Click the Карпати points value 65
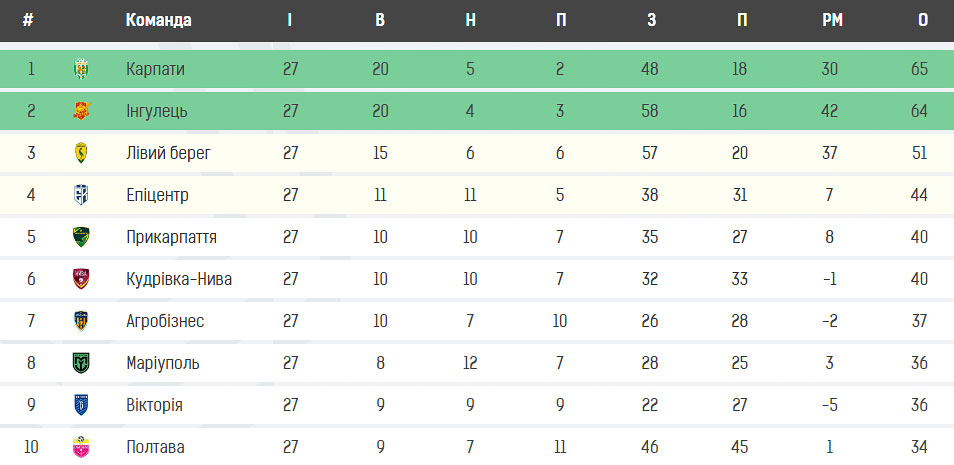 919,69
